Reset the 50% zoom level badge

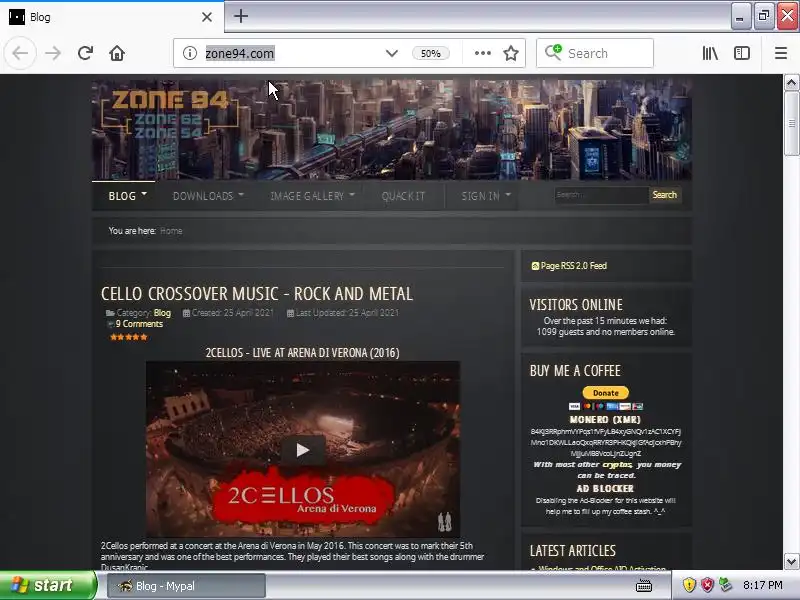[431, 53]
